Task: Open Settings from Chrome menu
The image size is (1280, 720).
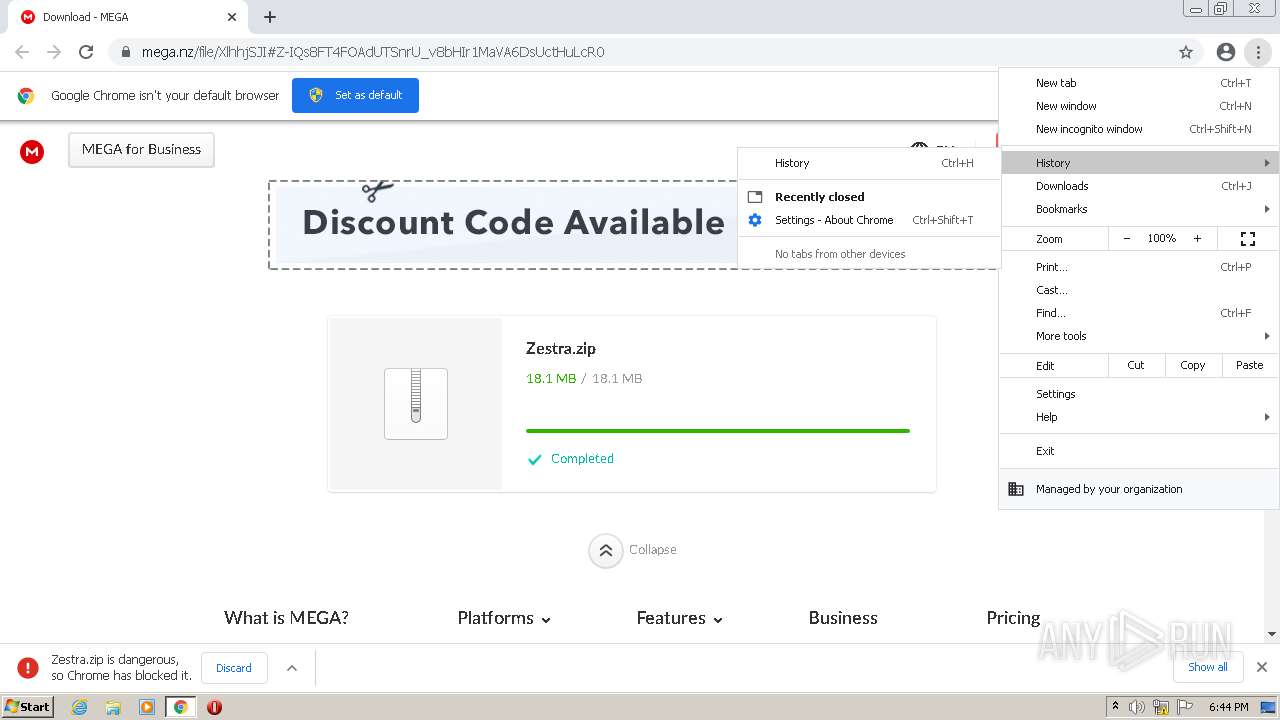Action: click(x=1139, y=394)
